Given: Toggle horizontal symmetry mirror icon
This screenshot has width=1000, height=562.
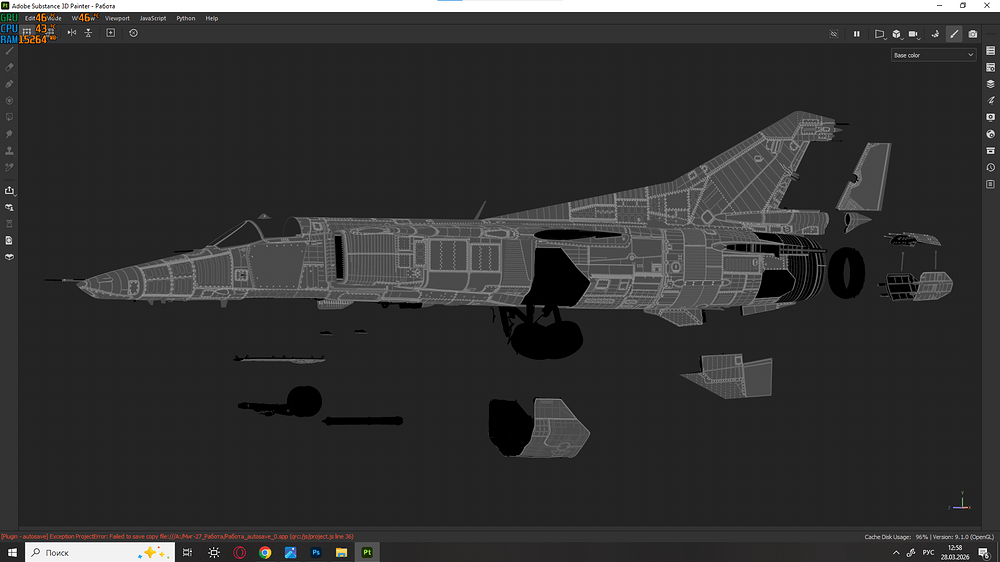Looking at the screenshot, I should pyautogui.click(x=71, y=33).
